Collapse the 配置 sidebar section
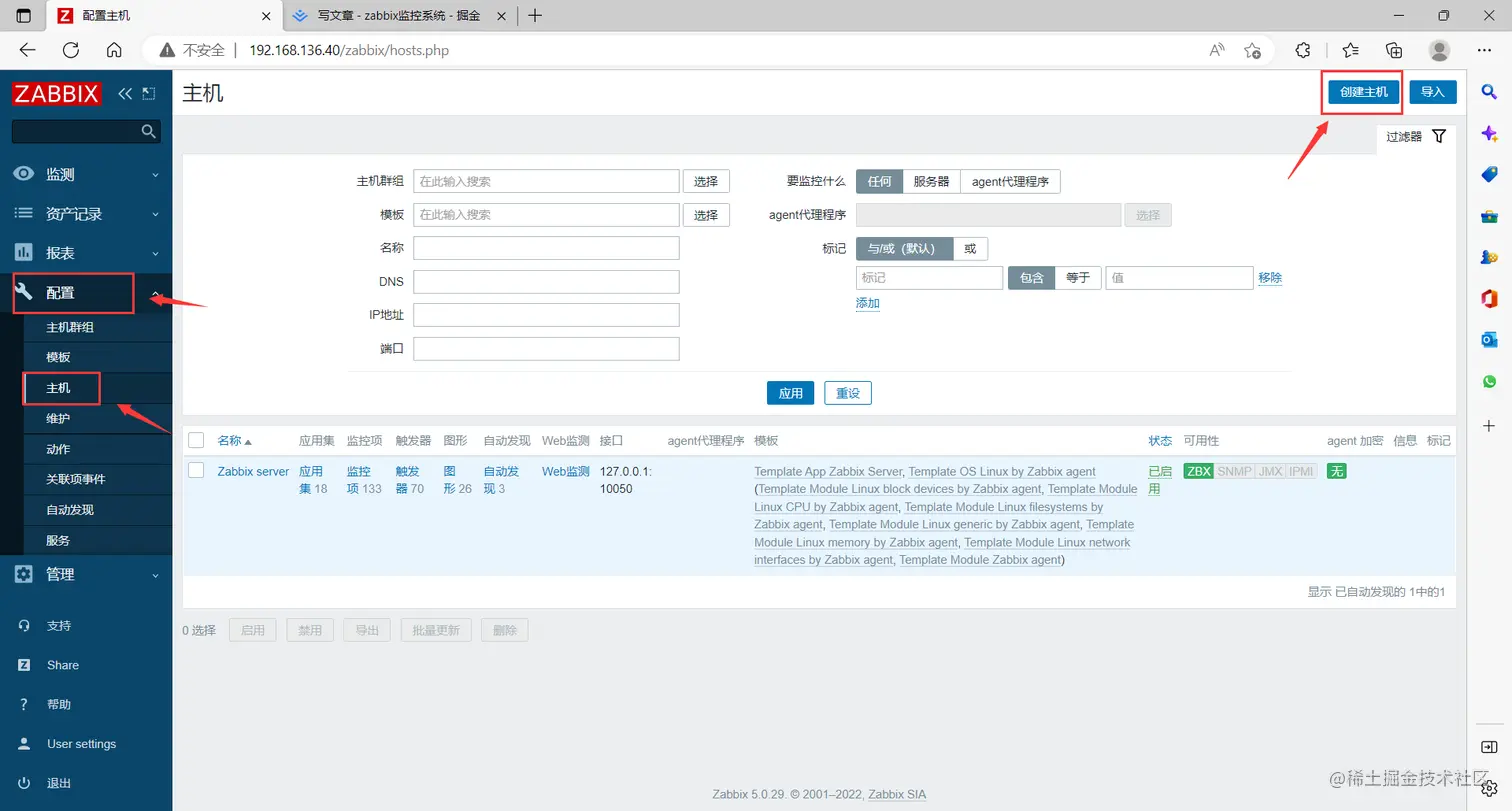The image size is (1512, 811). point(86,293)
